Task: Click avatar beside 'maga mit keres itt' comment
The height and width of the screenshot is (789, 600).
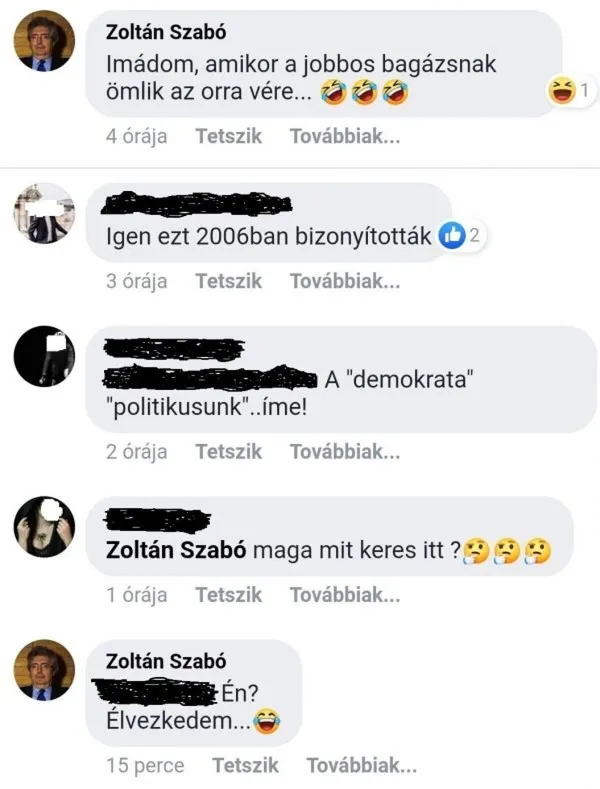Action: tap(44, 527)
